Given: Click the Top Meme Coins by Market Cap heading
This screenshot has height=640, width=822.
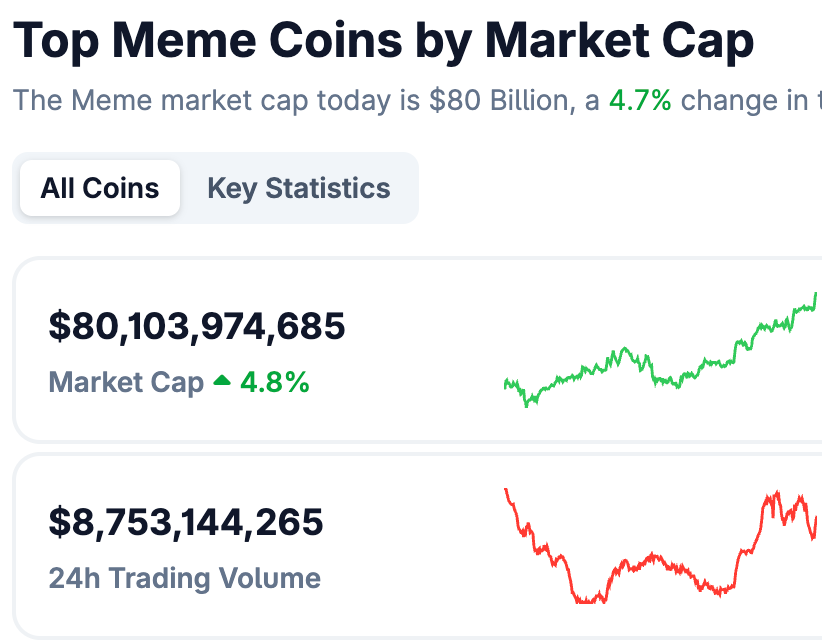Looking at the screenshot, I should [383, 40].
